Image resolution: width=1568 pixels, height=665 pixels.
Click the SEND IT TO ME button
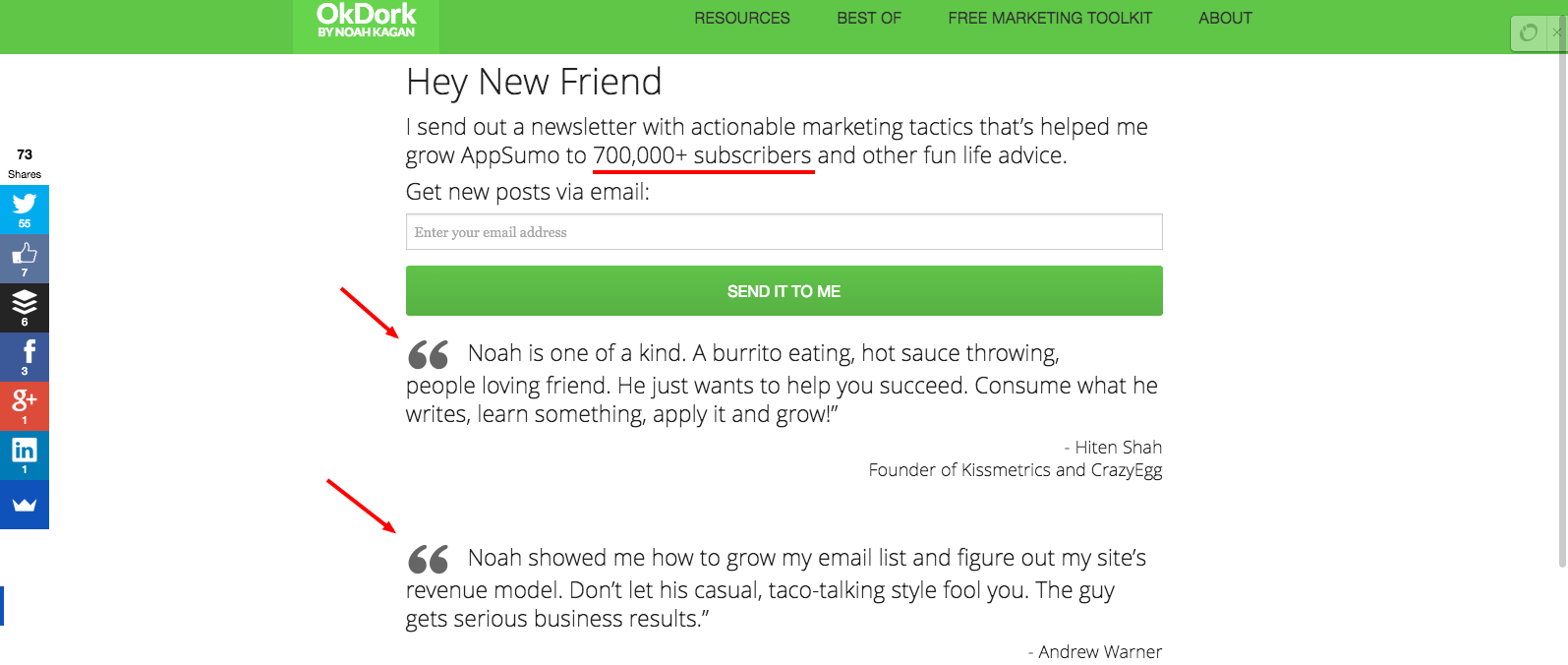tap(784, 291)
